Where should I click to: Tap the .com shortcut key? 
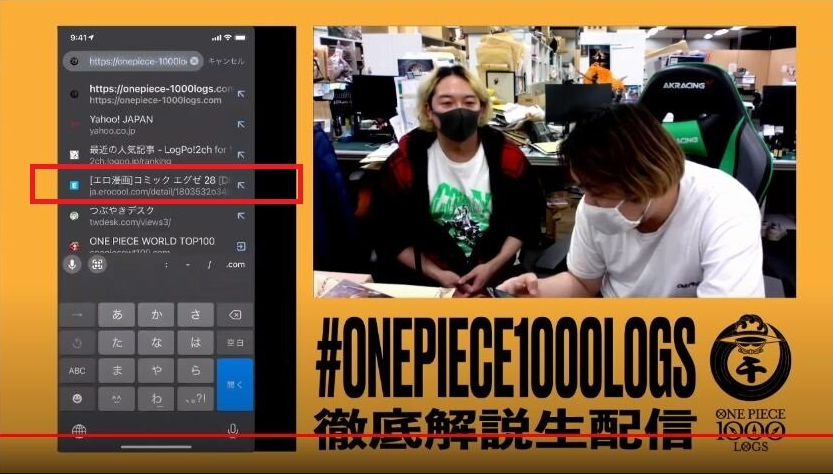point(235,264)
